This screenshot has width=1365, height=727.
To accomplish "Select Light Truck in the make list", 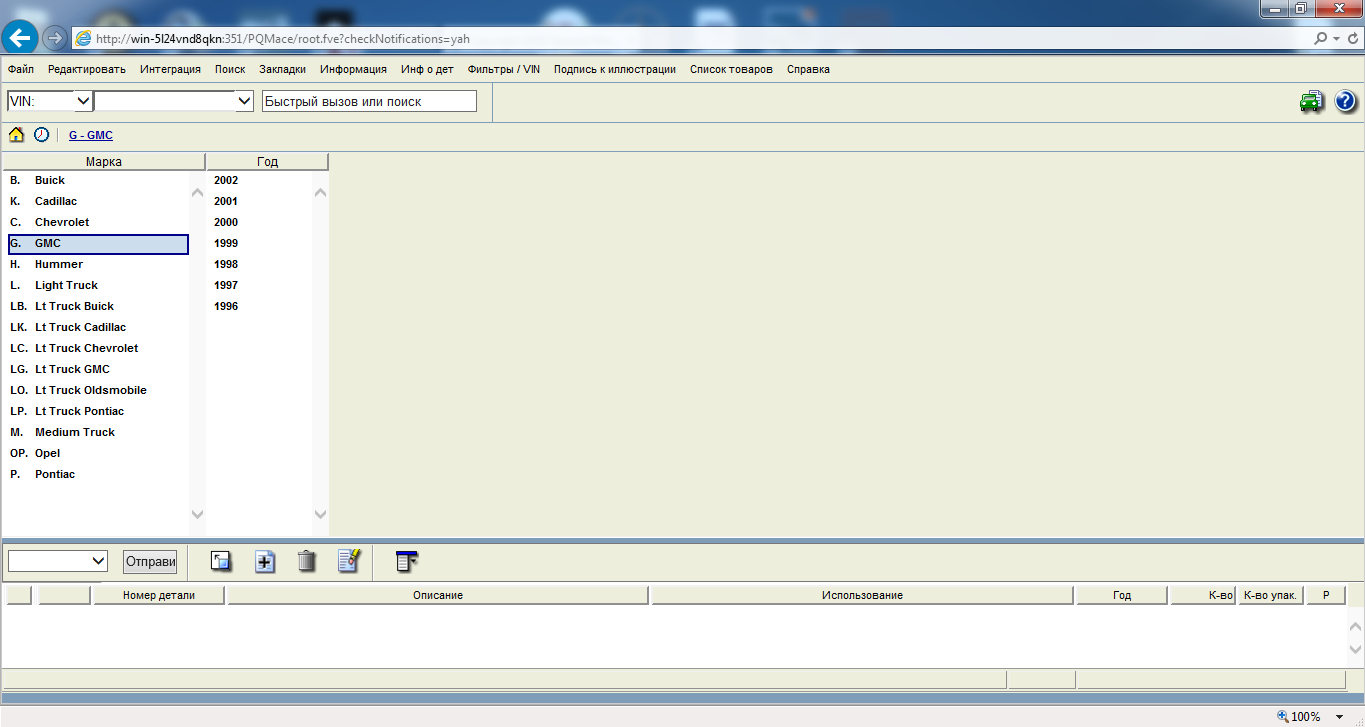I will (x=97, y=285).
